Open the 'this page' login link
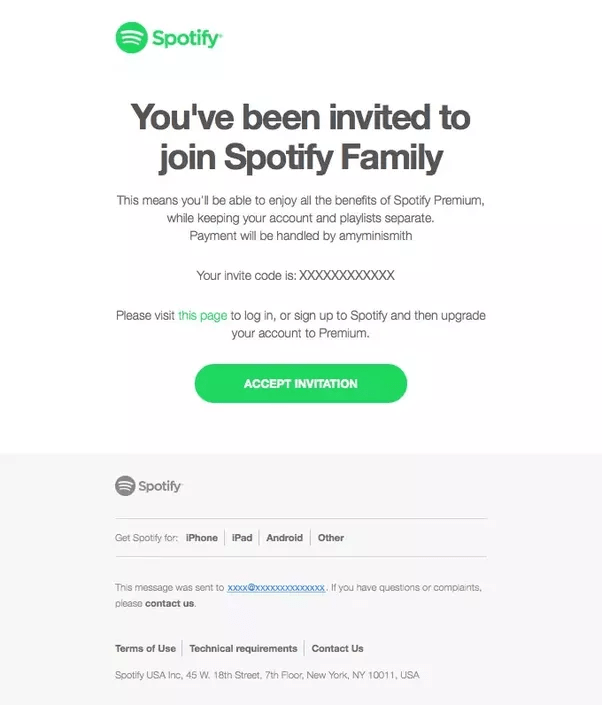 pos(203,316)
